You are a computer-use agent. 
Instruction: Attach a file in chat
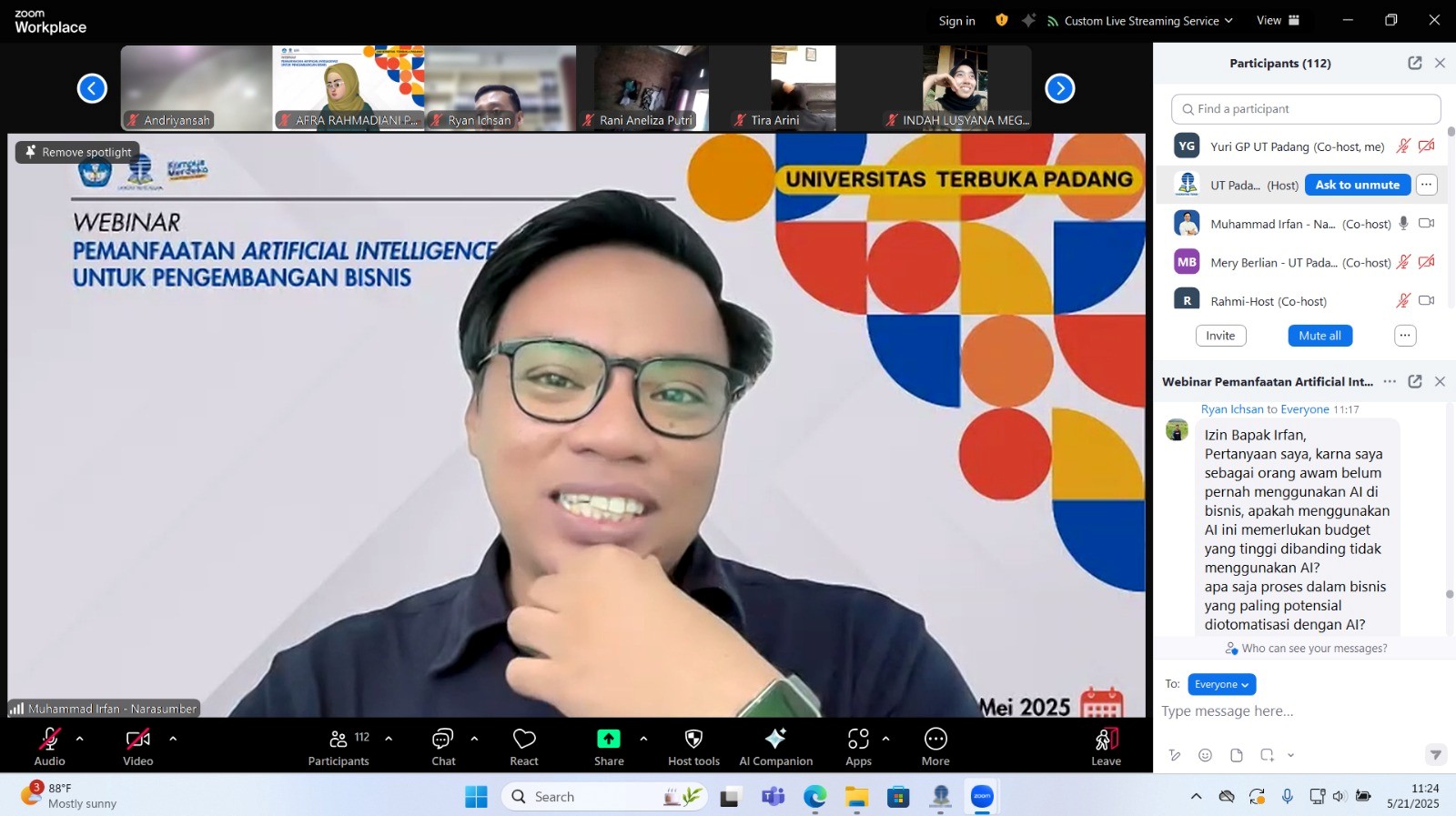1236,755
